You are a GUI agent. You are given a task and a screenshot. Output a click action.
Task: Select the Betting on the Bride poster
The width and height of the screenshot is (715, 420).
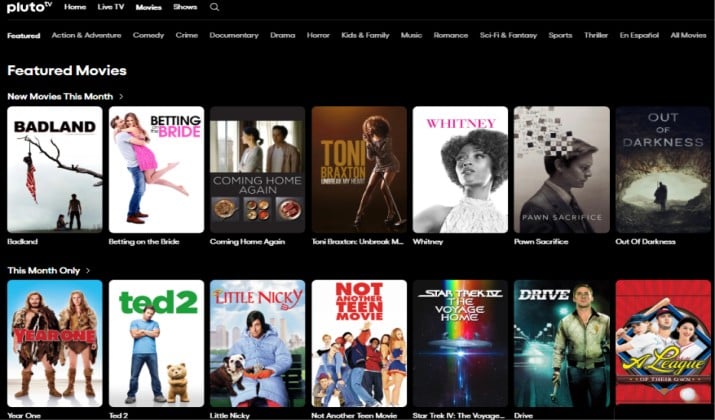tap(156, 170)
